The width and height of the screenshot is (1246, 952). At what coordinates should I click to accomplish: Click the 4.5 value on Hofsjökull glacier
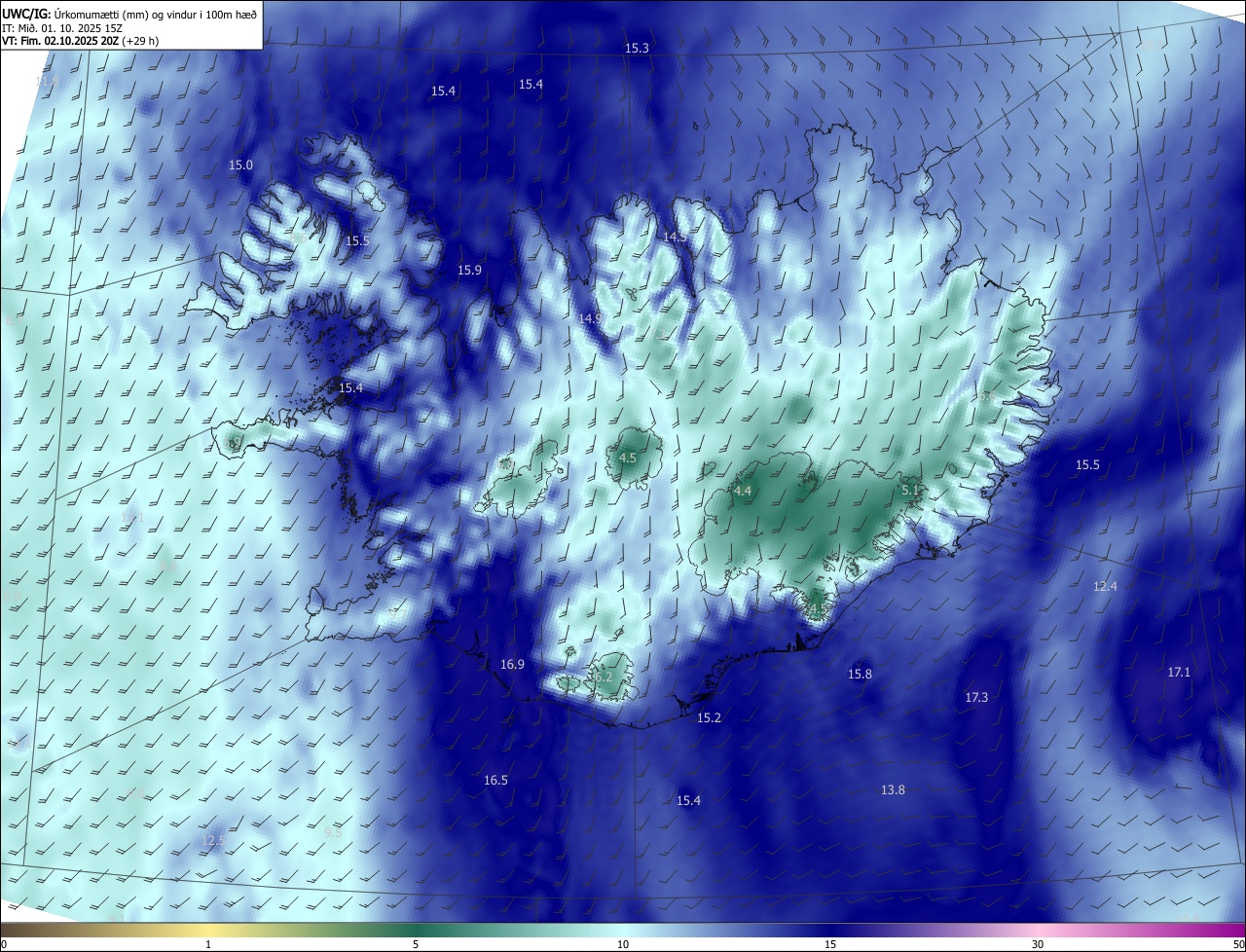628,458
